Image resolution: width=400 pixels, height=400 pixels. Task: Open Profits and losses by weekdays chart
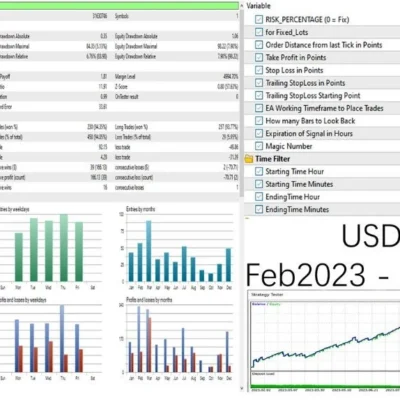pos(50,339)
